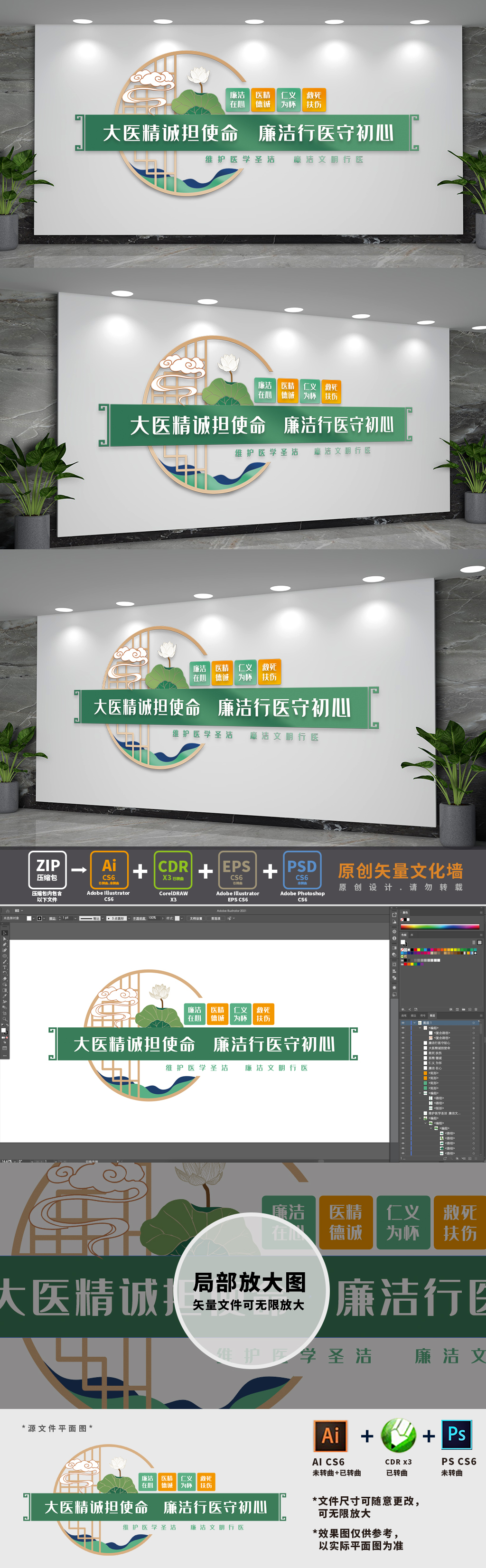The height and width of the screenshot is (1568, 486).
Task: Click Create New Layer icon in Layers panel
Action: point(469,1158)
